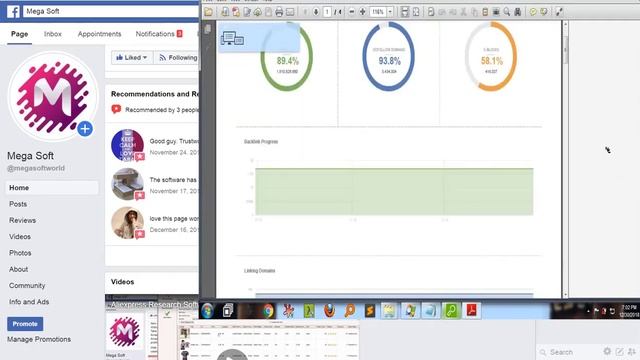The height and width of the screenshot is (360, 640).
Task: Click the Manage Promotions link
Action: pyautogui.click(x=39, y=339)
